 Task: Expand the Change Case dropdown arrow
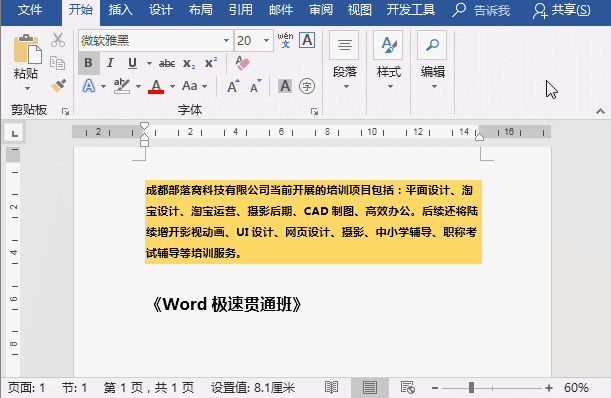pos(205,86)
